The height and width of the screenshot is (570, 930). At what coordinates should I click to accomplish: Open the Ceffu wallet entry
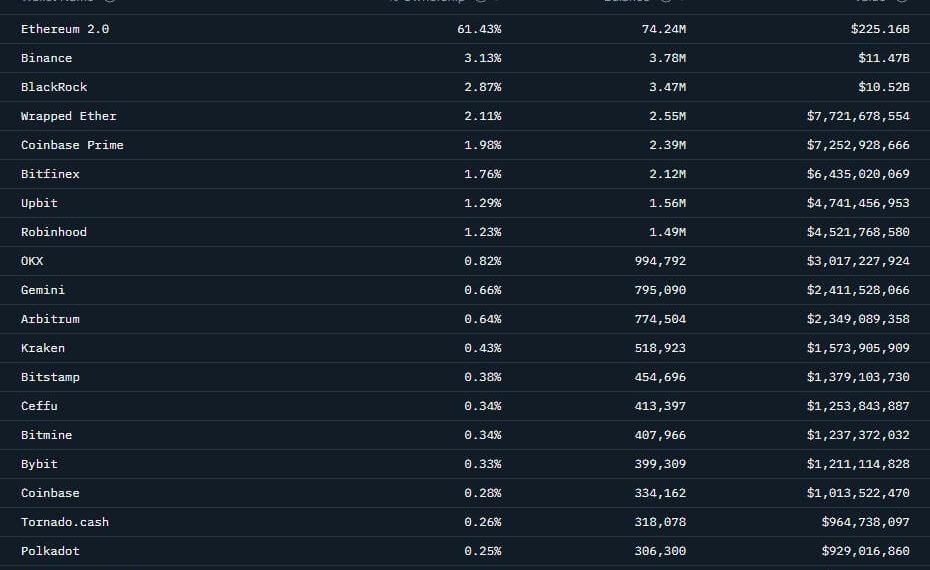click(39, 406)
